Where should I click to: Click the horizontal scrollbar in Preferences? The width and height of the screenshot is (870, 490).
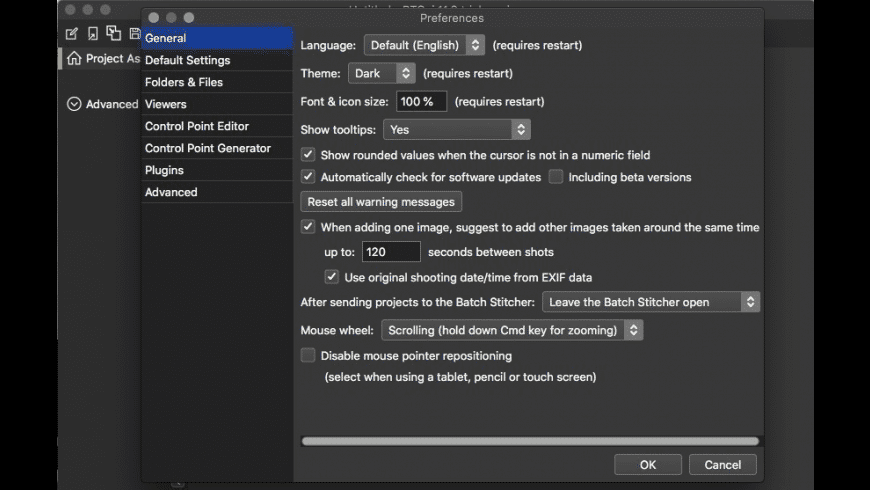tap(530, 441)
